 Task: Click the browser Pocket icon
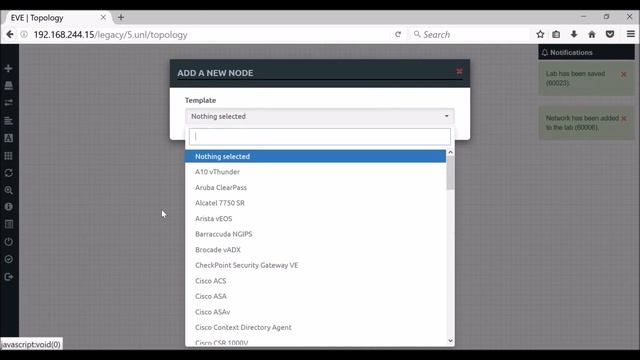click(x=610, y=34)
